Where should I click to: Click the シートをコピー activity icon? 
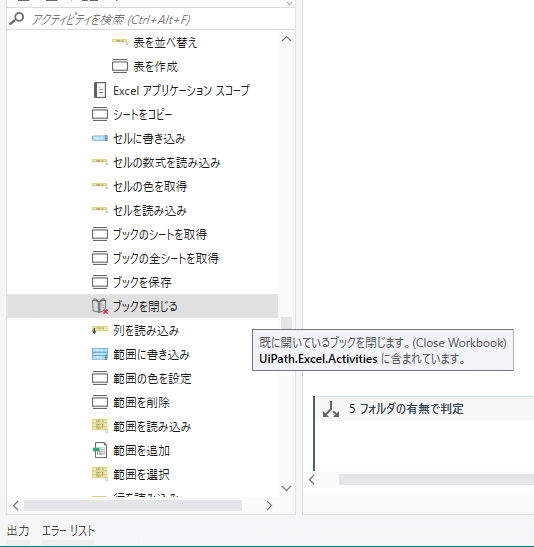(100, 114)
